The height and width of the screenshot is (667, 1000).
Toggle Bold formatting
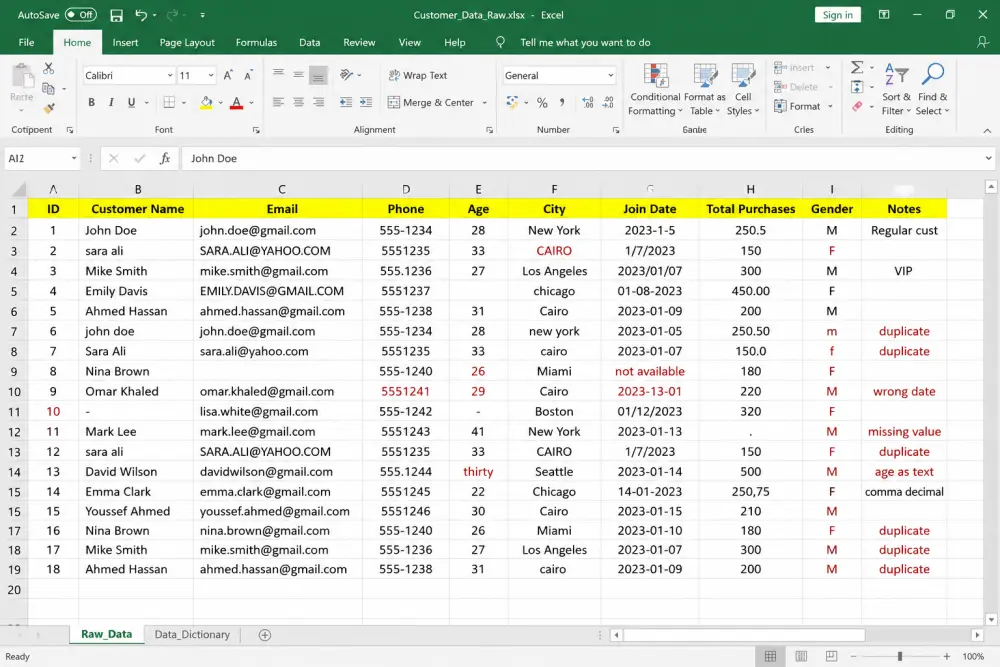pos(91,102)
